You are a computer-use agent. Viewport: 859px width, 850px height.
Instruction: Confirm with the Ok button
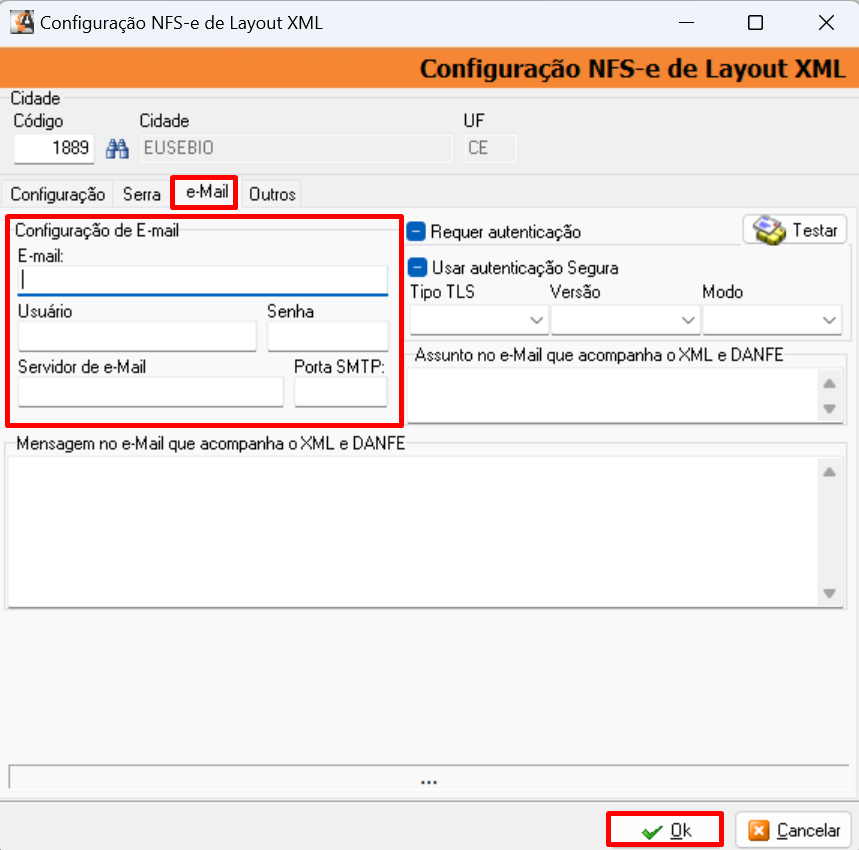point(665,830)
